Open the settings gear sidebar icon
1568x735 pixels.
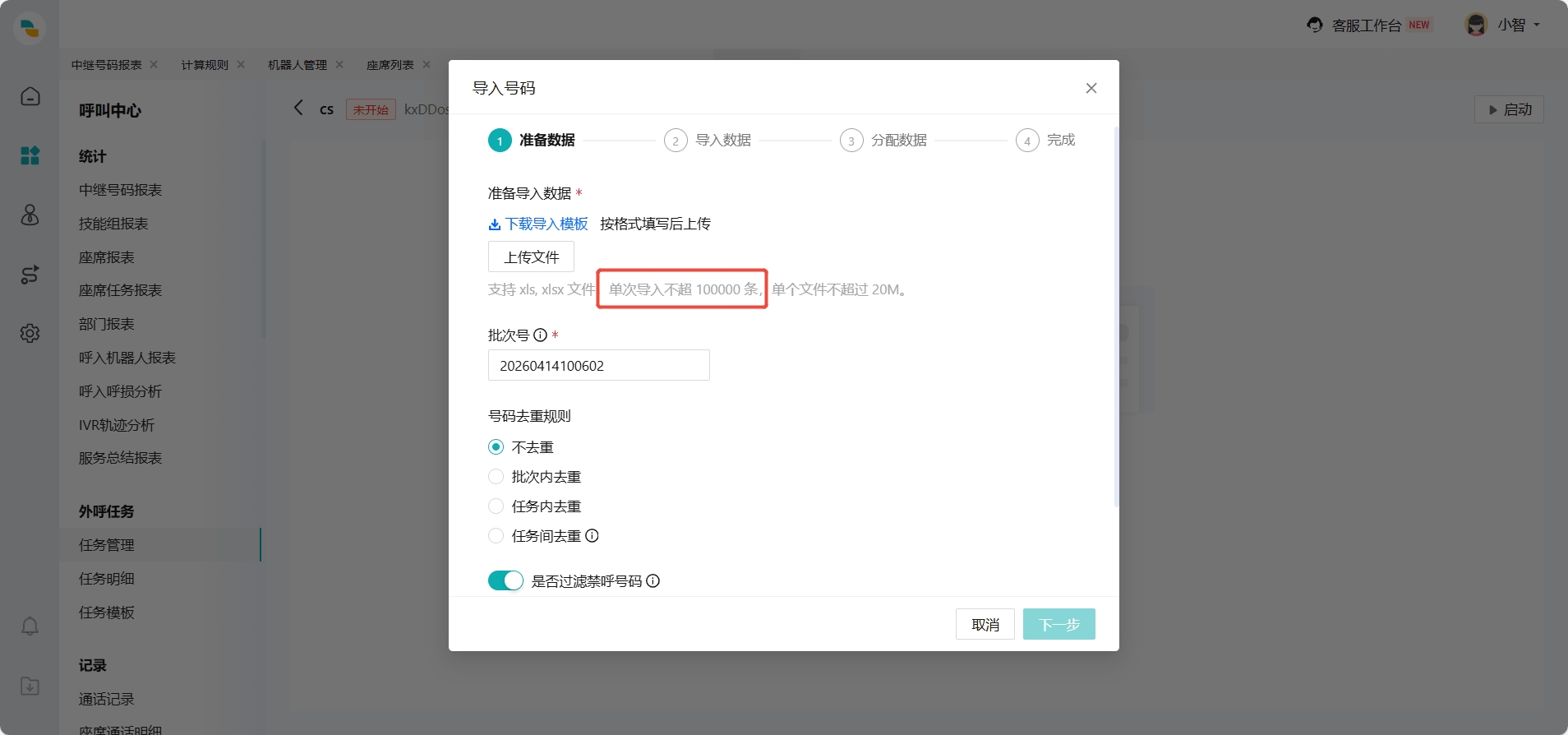tap(30, 333)
